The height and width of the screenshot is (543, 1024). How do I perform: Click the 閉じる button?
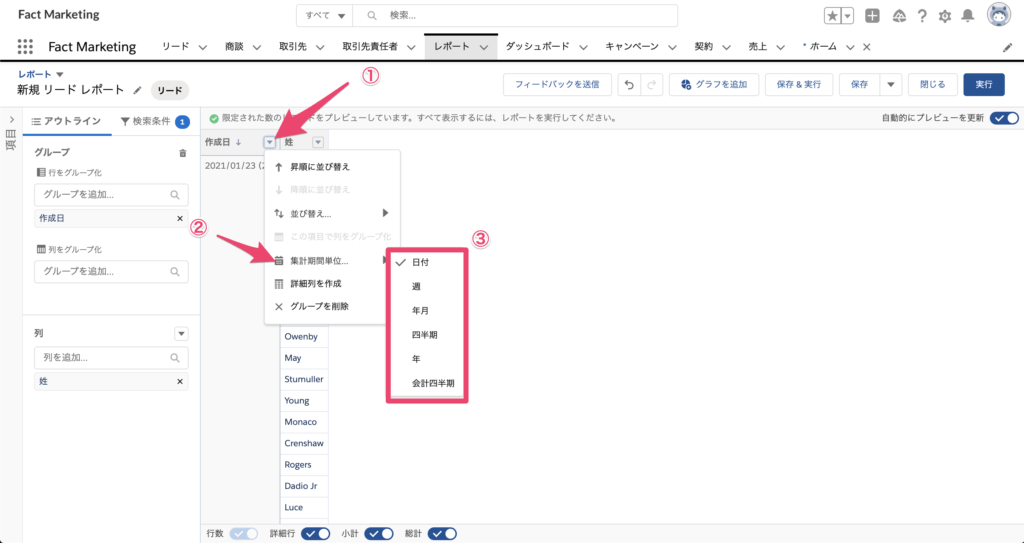[933, 85]
